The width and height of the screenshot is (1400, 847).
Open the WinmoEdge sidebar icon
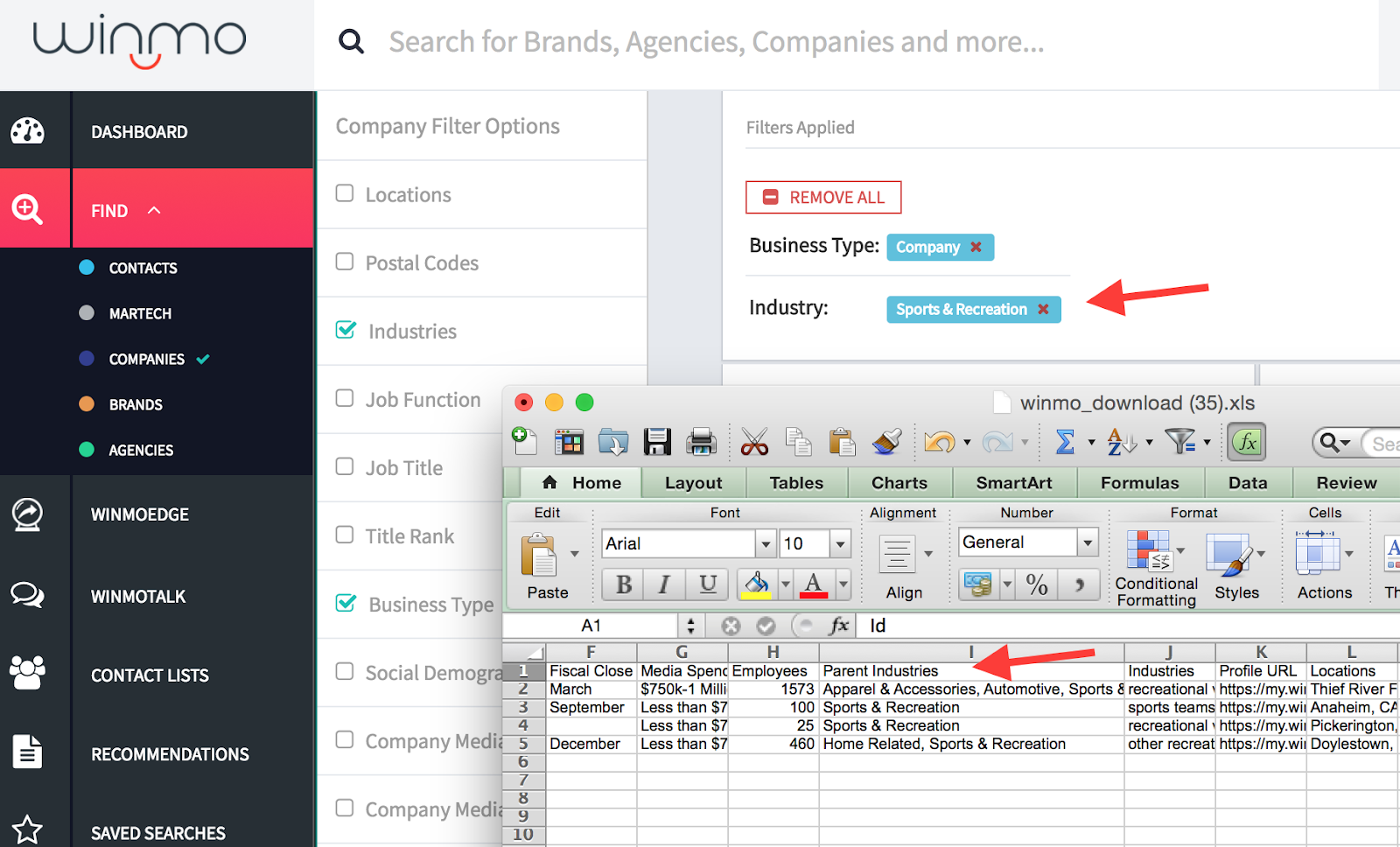pyautogui.click(x=27, y=514)
